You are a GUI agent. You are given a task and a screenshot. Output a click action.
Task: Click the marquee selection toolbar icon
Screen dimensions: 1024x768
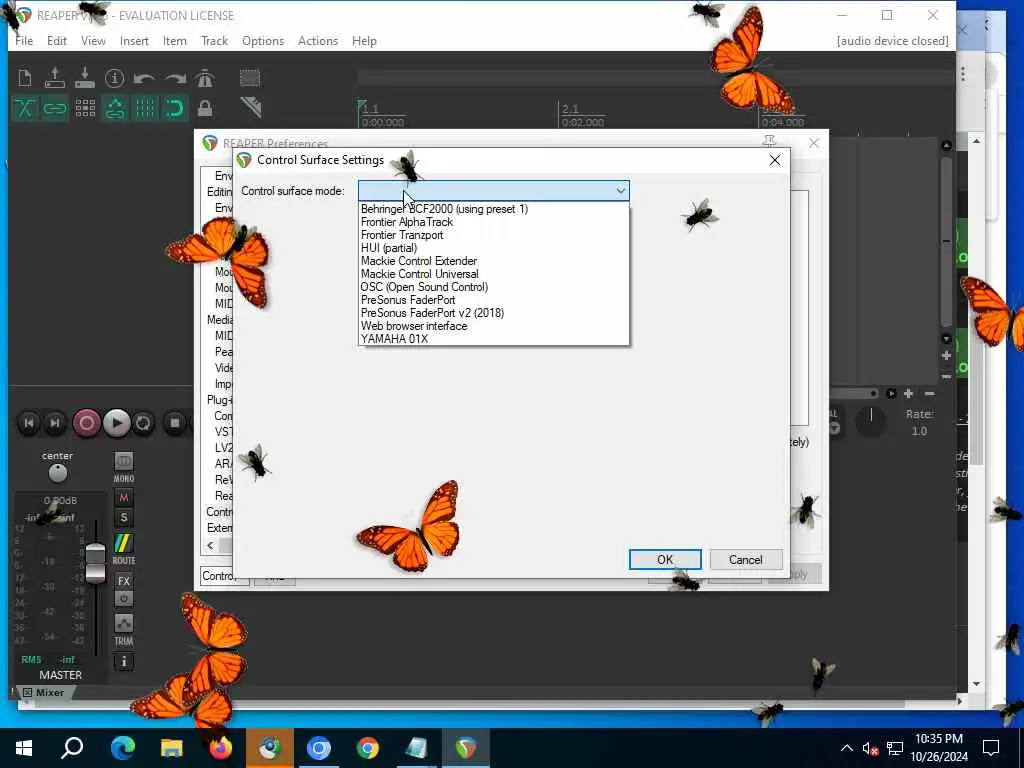(249, 78)
